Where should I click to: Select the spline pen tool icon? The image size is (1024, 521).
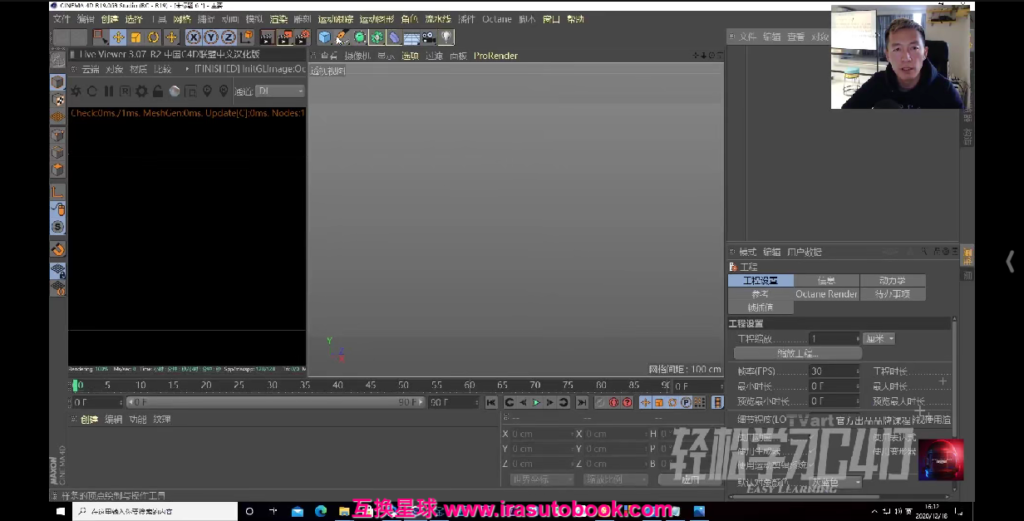tap(342, 37)
